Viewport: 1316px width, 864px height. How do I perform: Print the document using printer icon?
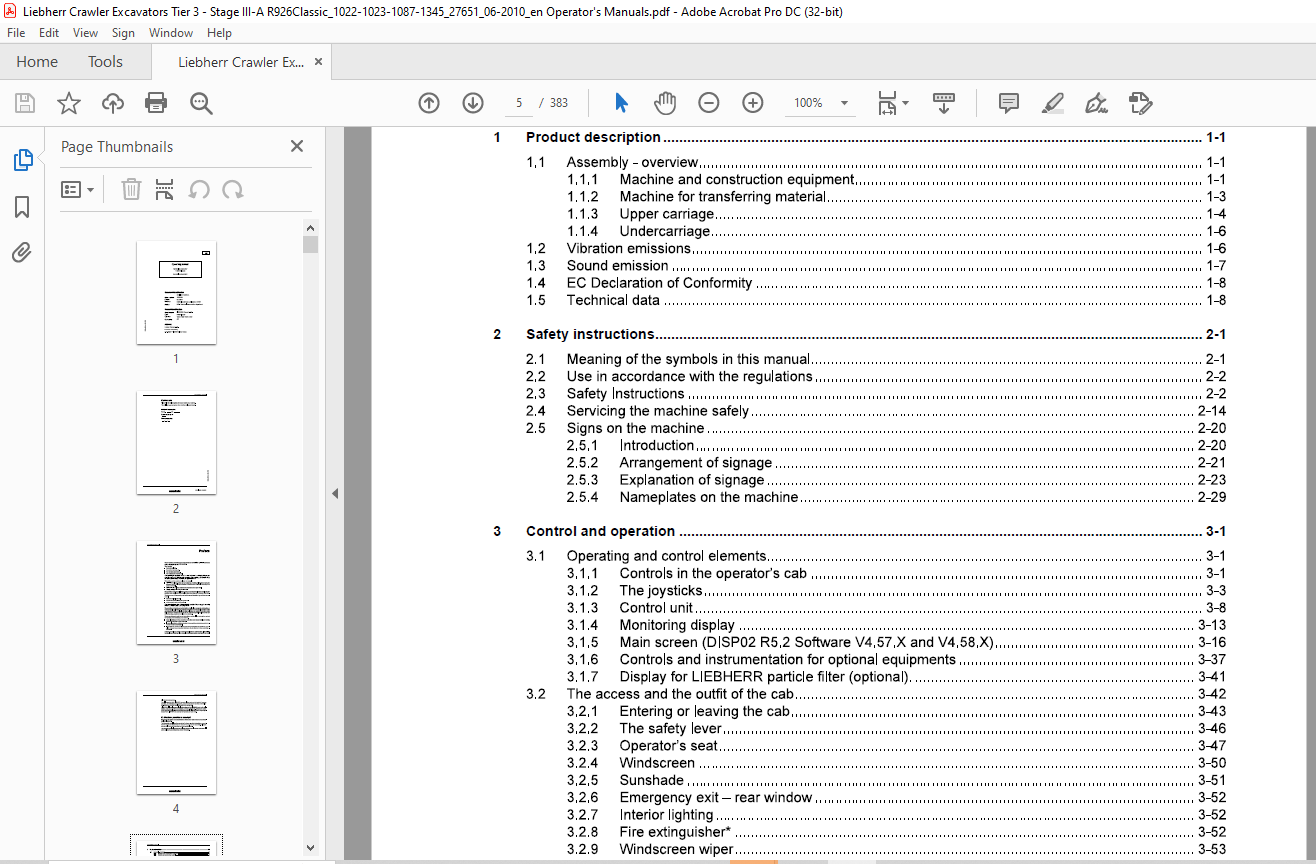(x=156, y=103)
